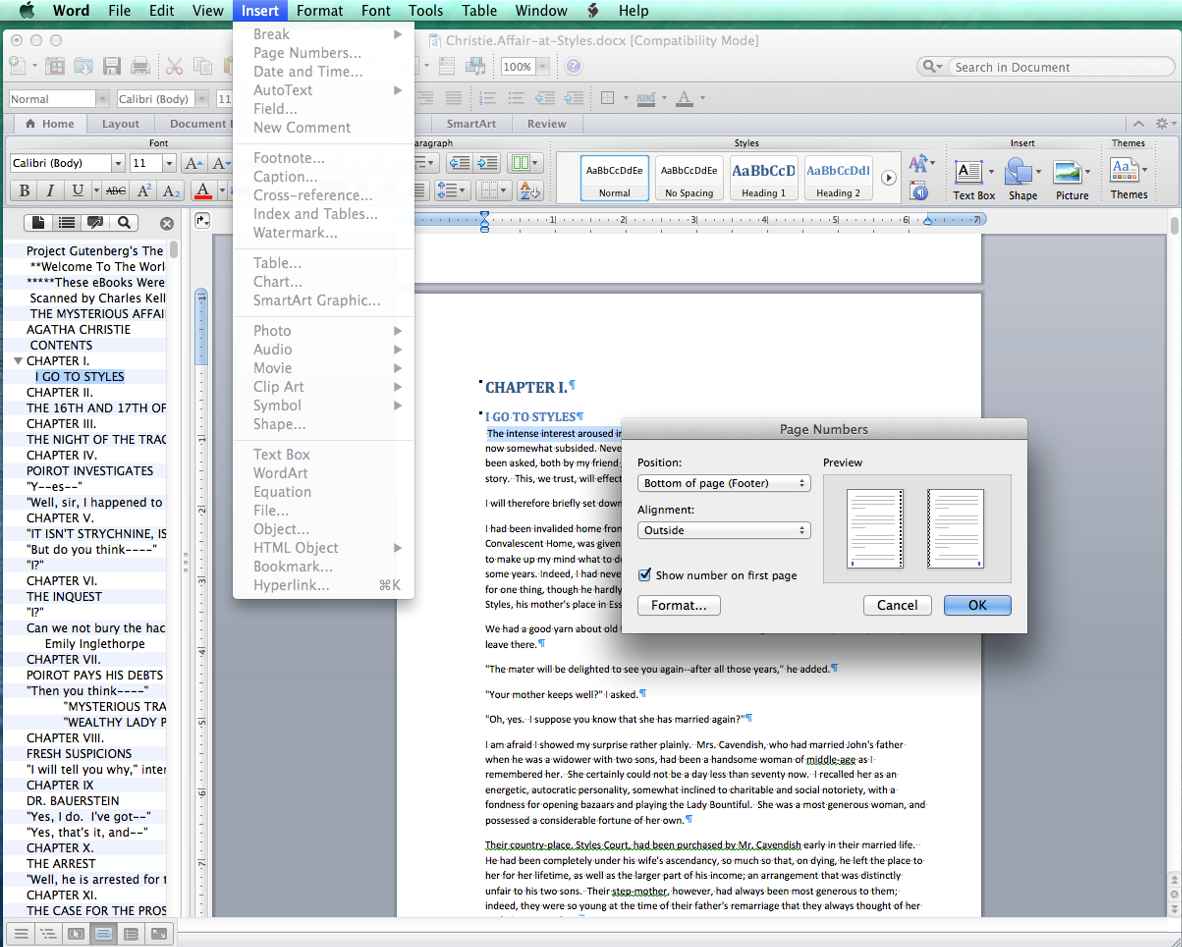The image size is (1182, 947).
Task: Uncheck Show number on first page
Action: pos(645,575)
